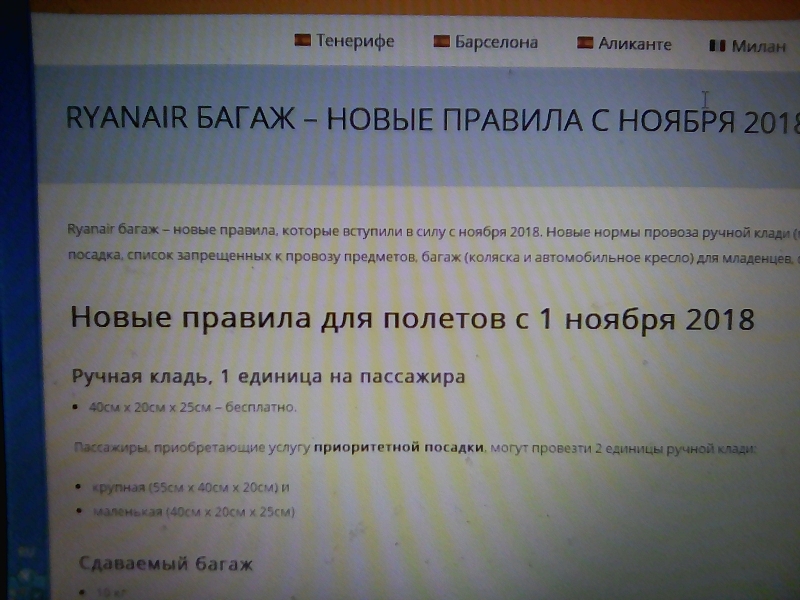Click the intro paragraph starting Ryanair багаж – новые правила
This screenshot has width=800, height=600.
click(x=433, y=244)
